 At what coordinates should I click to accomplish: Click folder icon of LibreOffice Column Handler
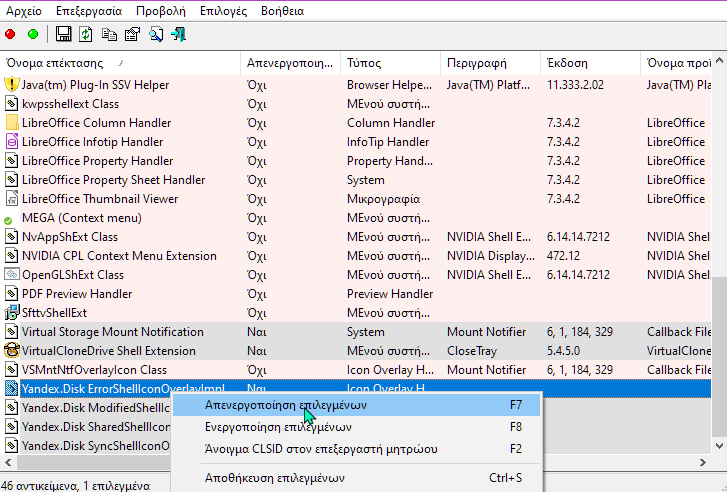point(12,123)
